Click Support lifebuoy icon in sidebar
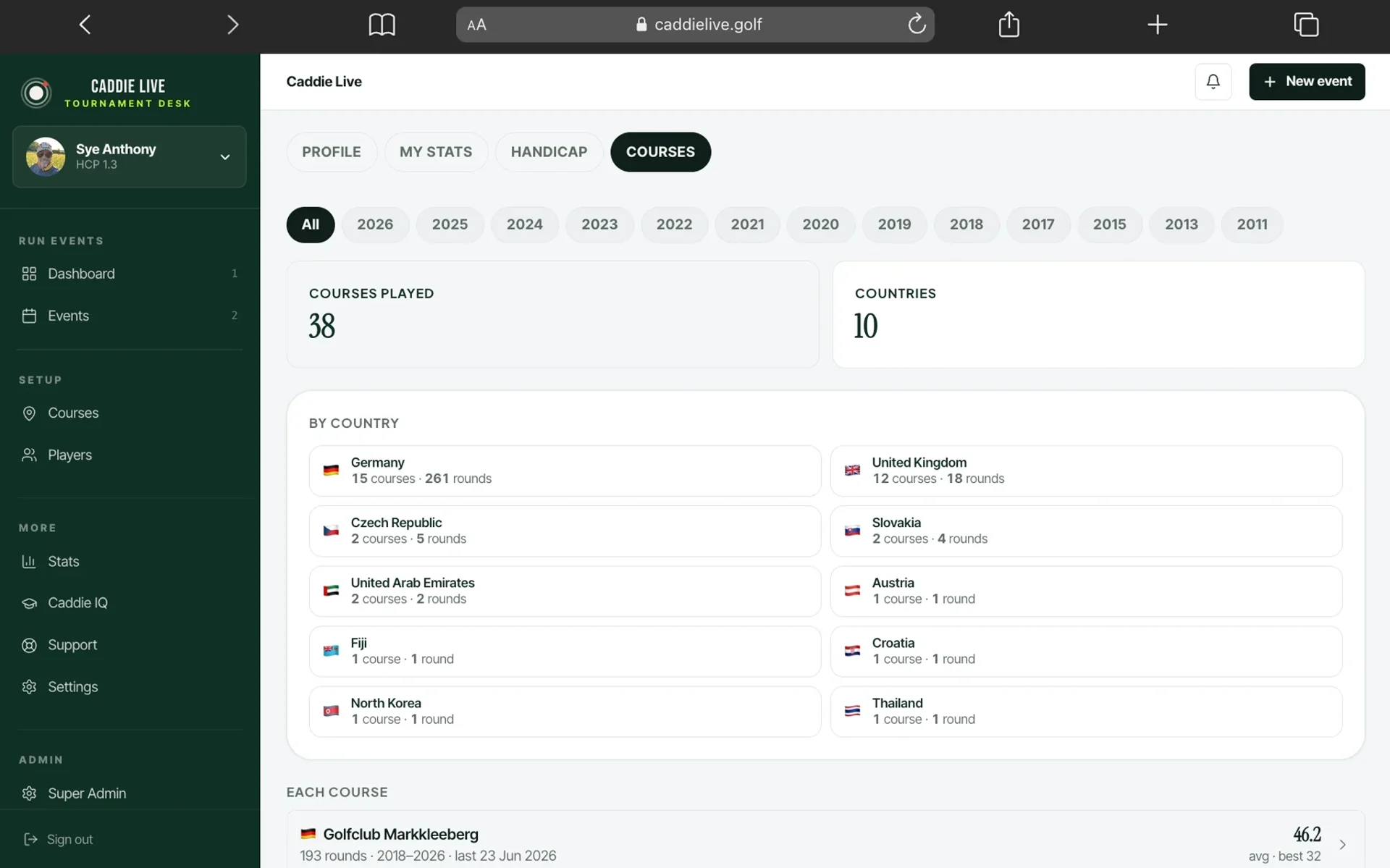The image size is (1390, 868). click(29, 645)
